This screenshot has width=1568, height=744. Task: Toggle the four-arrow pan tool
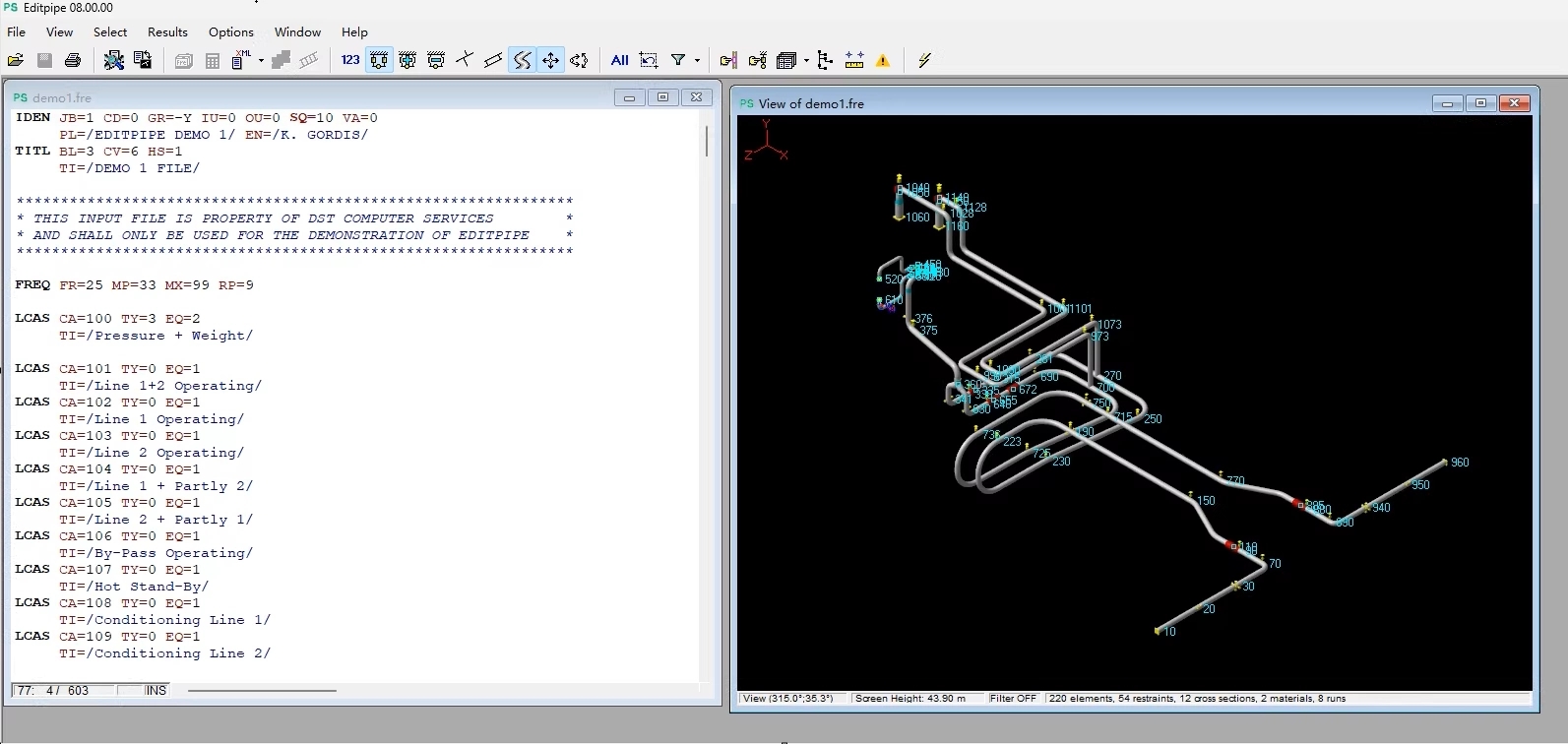(x=550, y=60)
